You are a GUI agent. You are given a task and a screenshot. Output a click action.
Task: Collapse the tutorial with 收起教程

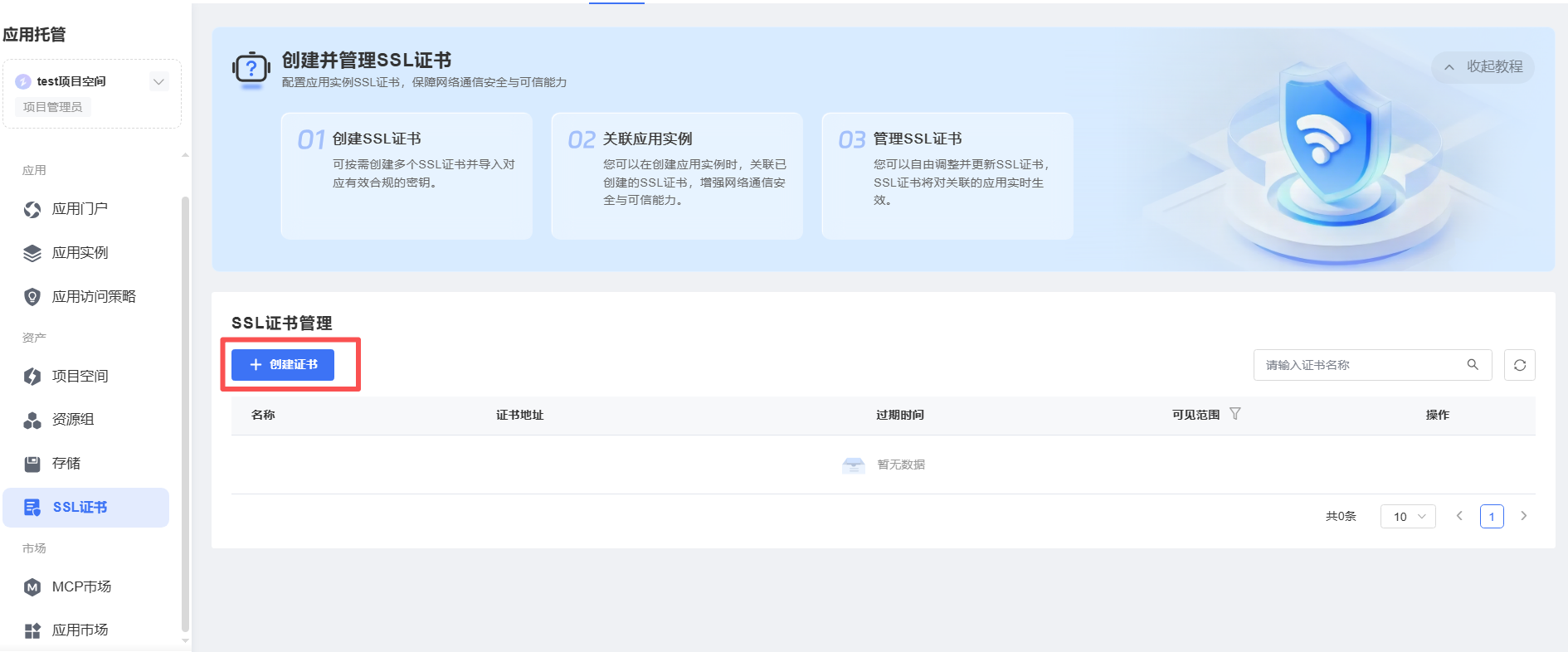(1483, 67)
